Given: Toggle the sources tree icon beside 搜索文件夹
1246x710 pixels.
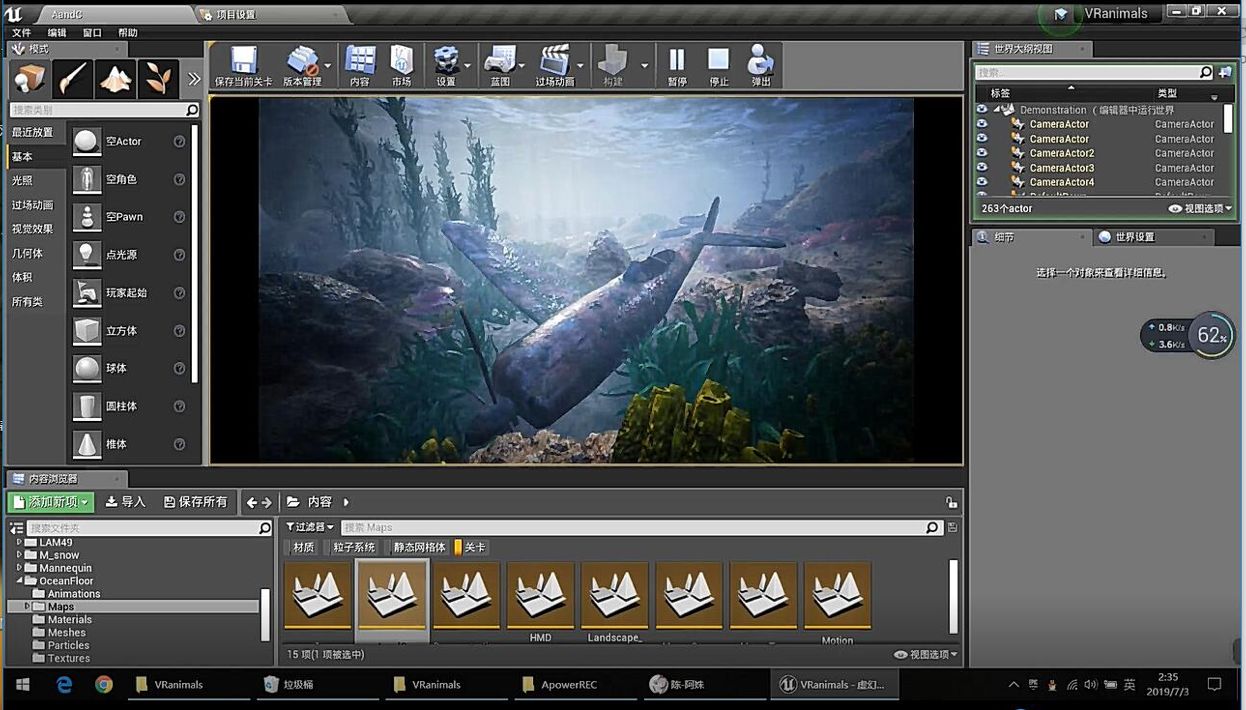Looking at the screenshot, I should (x=16, y=528).
